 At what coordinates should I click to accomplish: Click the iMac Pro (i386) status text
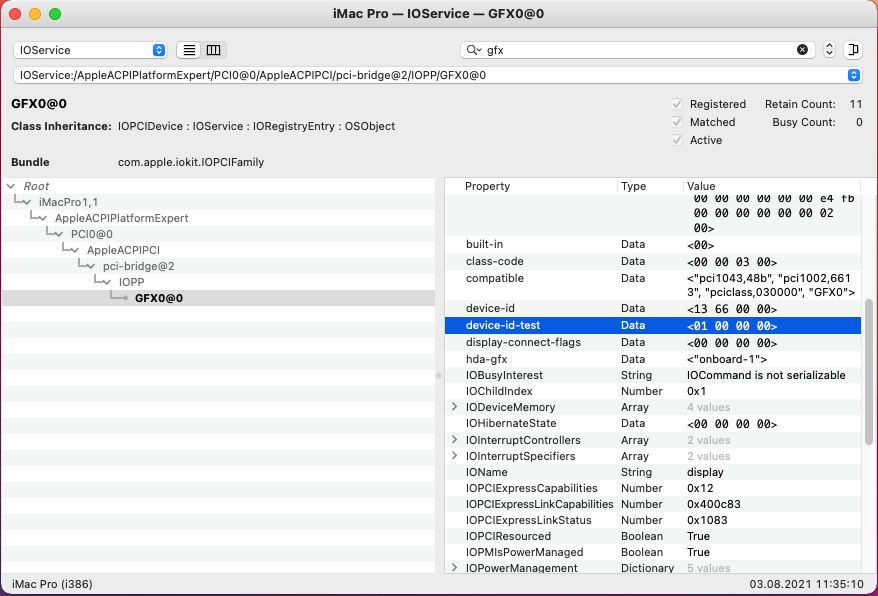(52, 584)
